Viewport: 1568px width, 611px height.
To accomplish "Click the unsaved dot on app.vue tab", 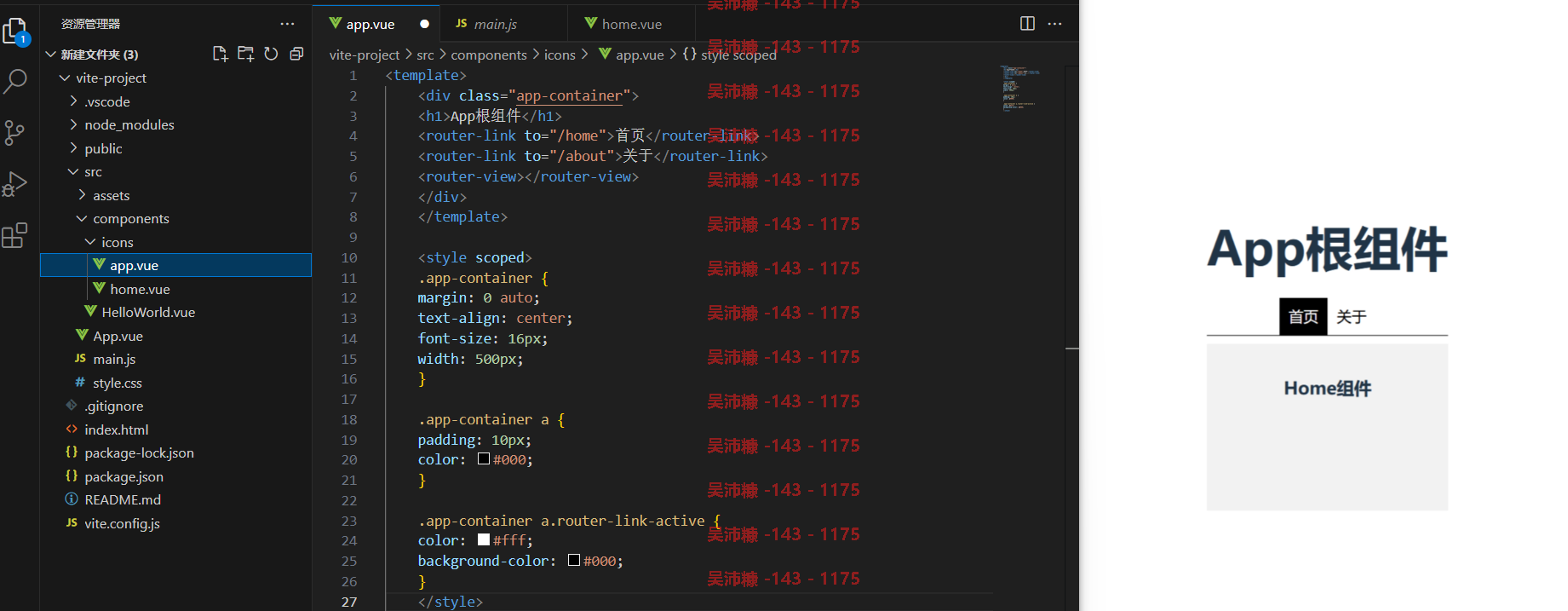I will pyautogui.click(x=424, y=24).
